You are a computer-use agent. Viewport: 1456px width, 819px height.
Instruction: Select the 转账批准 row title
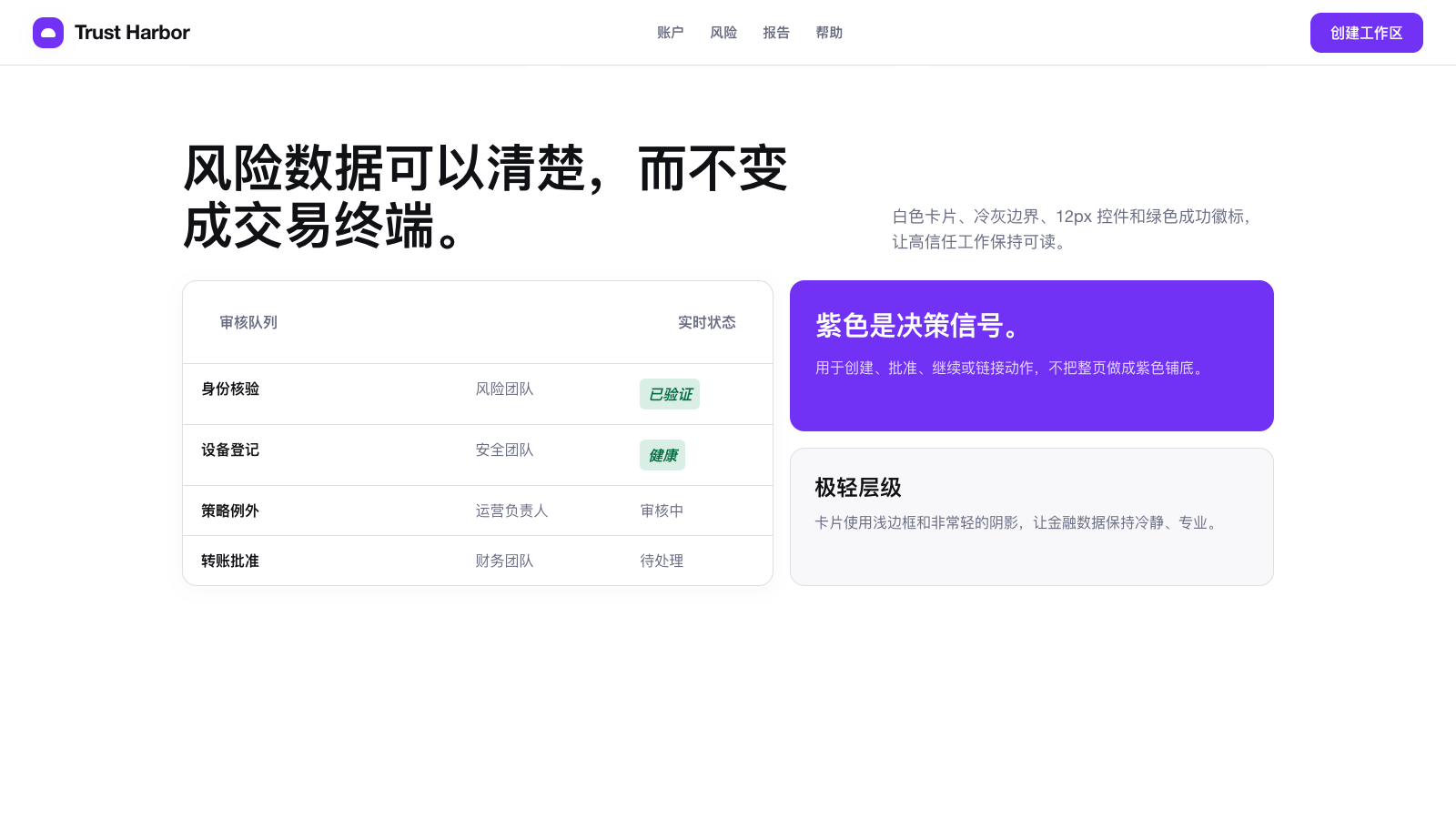click(x=230, y=561)
